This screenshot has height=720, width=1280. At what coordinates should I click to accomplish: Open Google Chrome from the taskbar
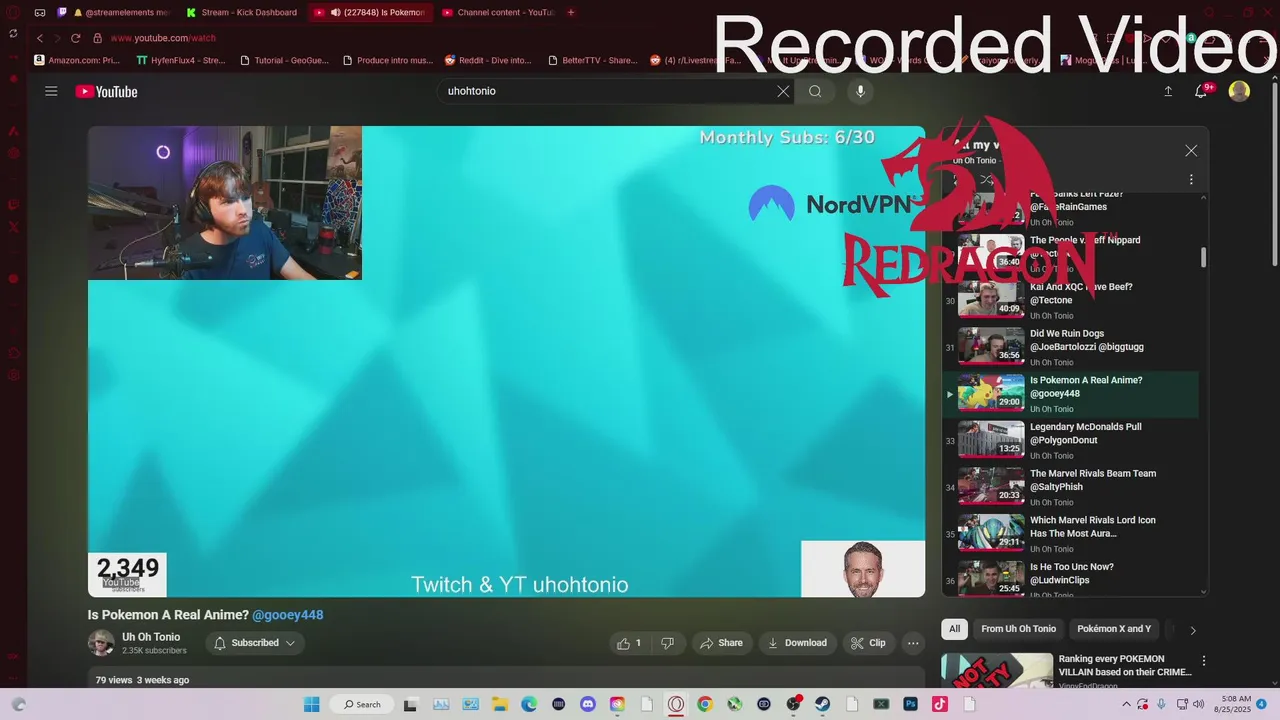click(x=705, y=704)
